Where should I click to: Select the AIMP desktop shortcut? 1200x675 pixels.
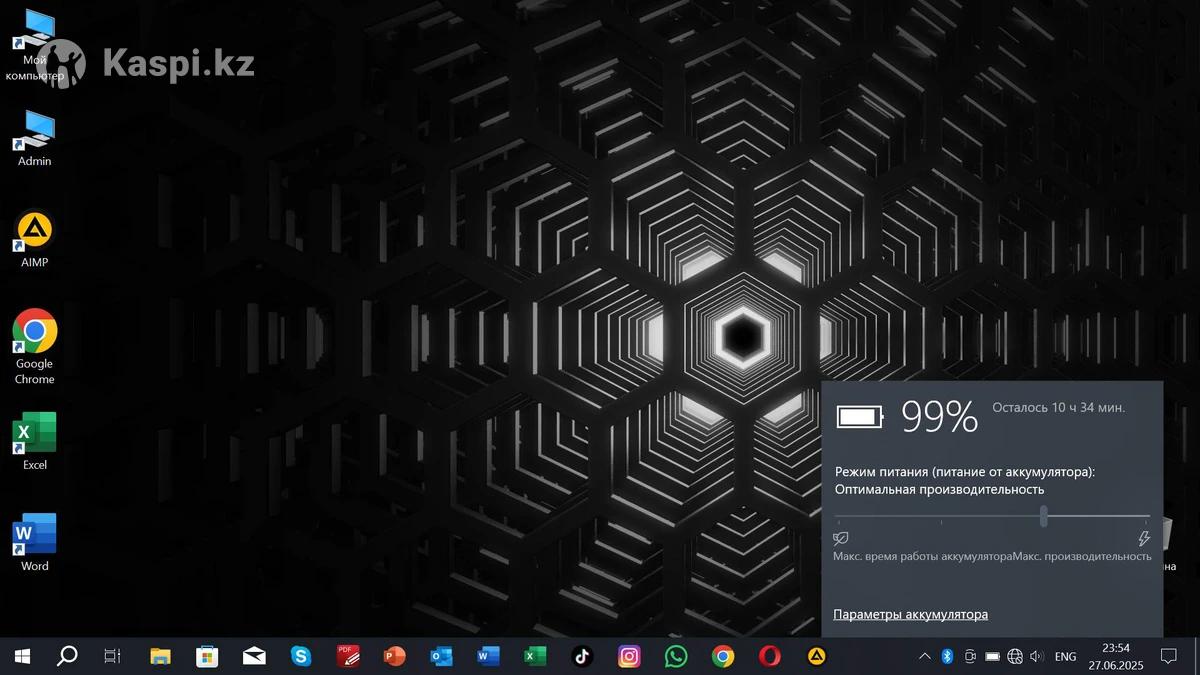coord(35,240)
